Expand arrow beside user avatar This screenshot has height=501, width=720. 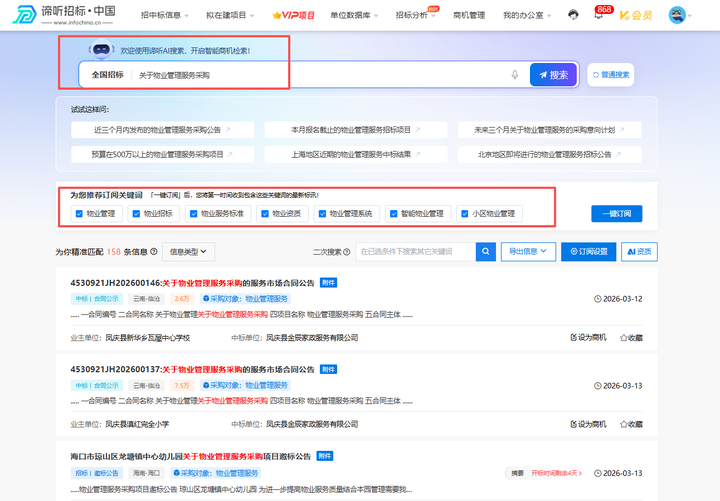(x=690, y=16)
